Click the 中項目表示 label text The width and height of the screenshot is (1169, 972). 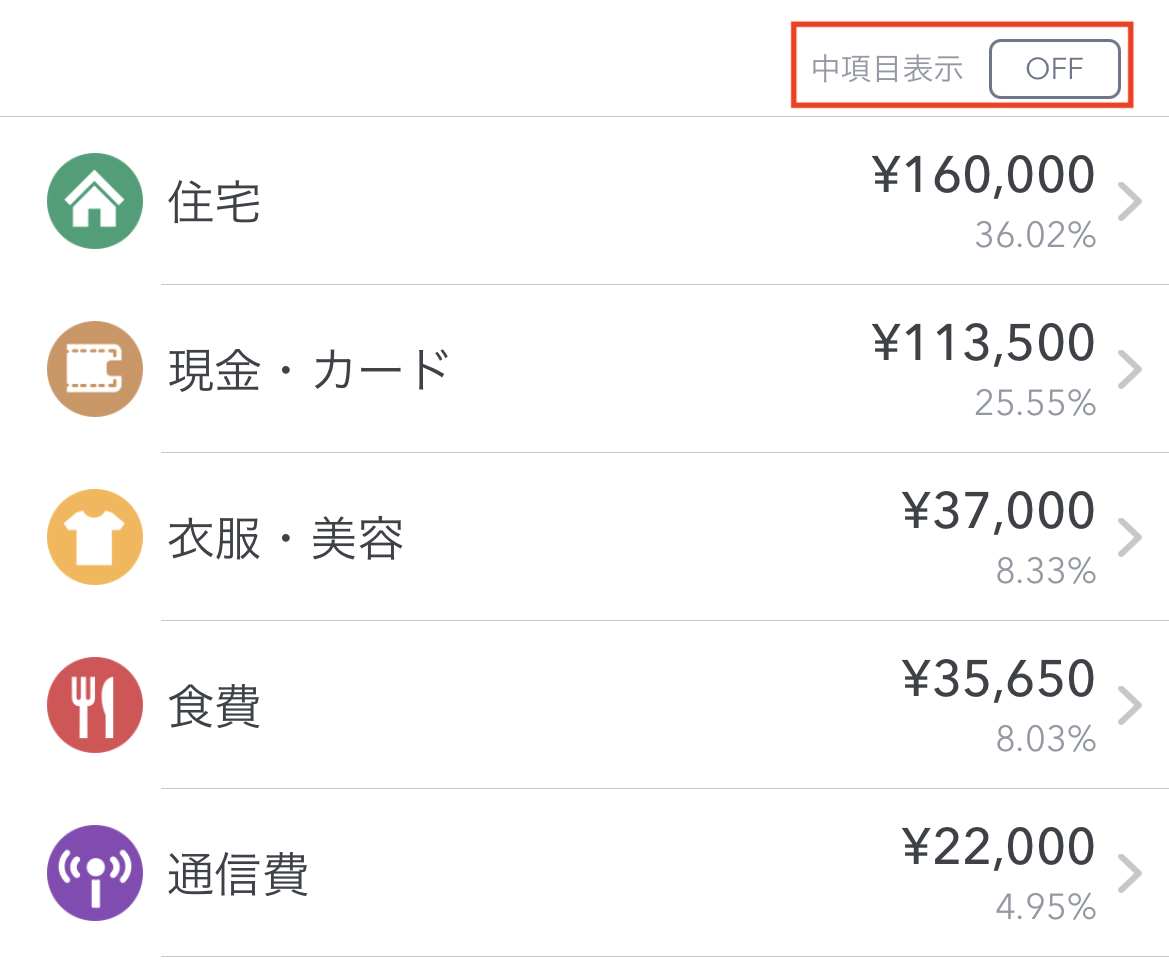coord(887,69)
